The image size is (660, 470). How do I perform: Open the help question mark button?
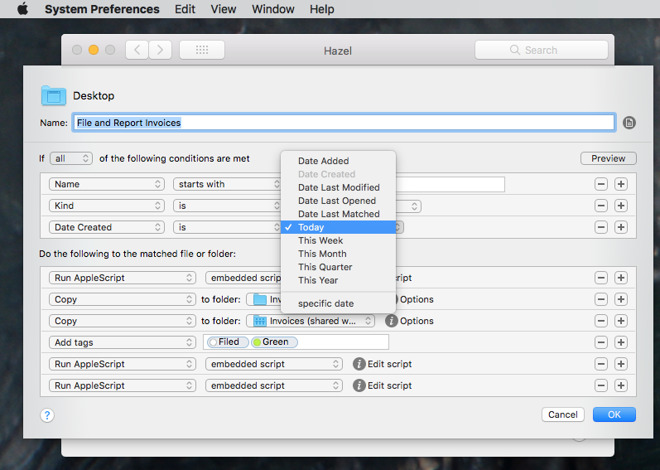(x=47, y=415)
